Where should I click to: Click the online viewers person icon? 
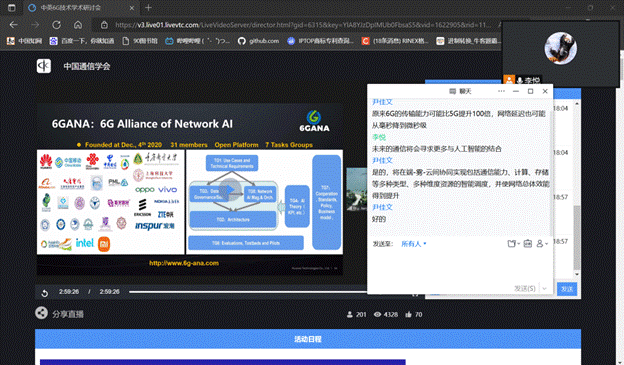(349, 314)
